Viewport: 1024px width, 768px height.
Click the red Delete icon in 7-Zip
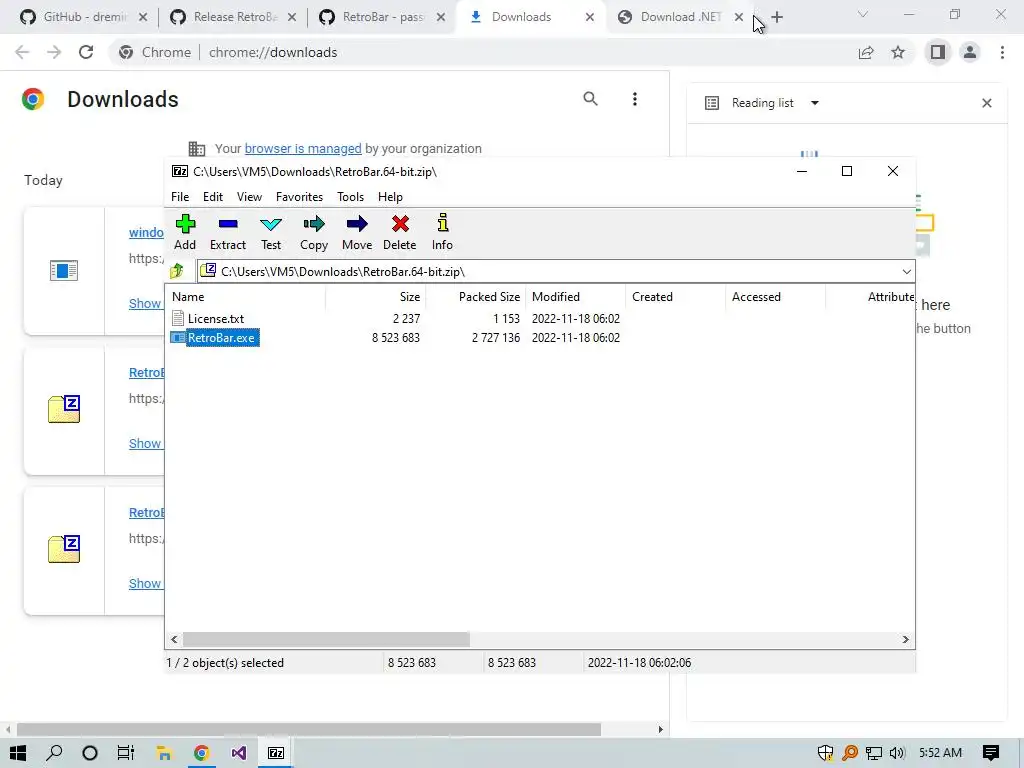(x=400, y=232)
